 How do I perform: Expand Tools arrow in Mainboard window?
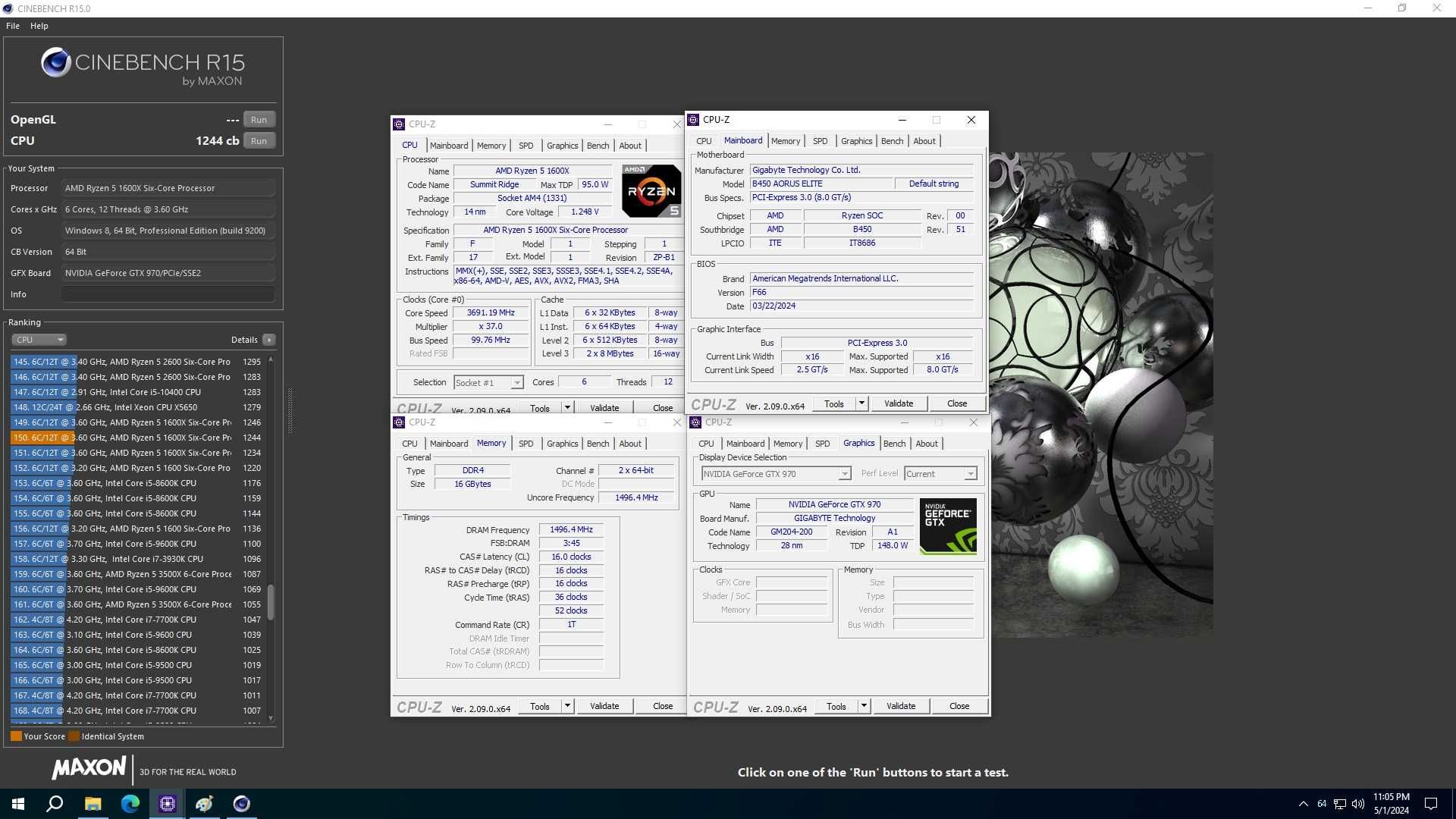click(861, 403)
